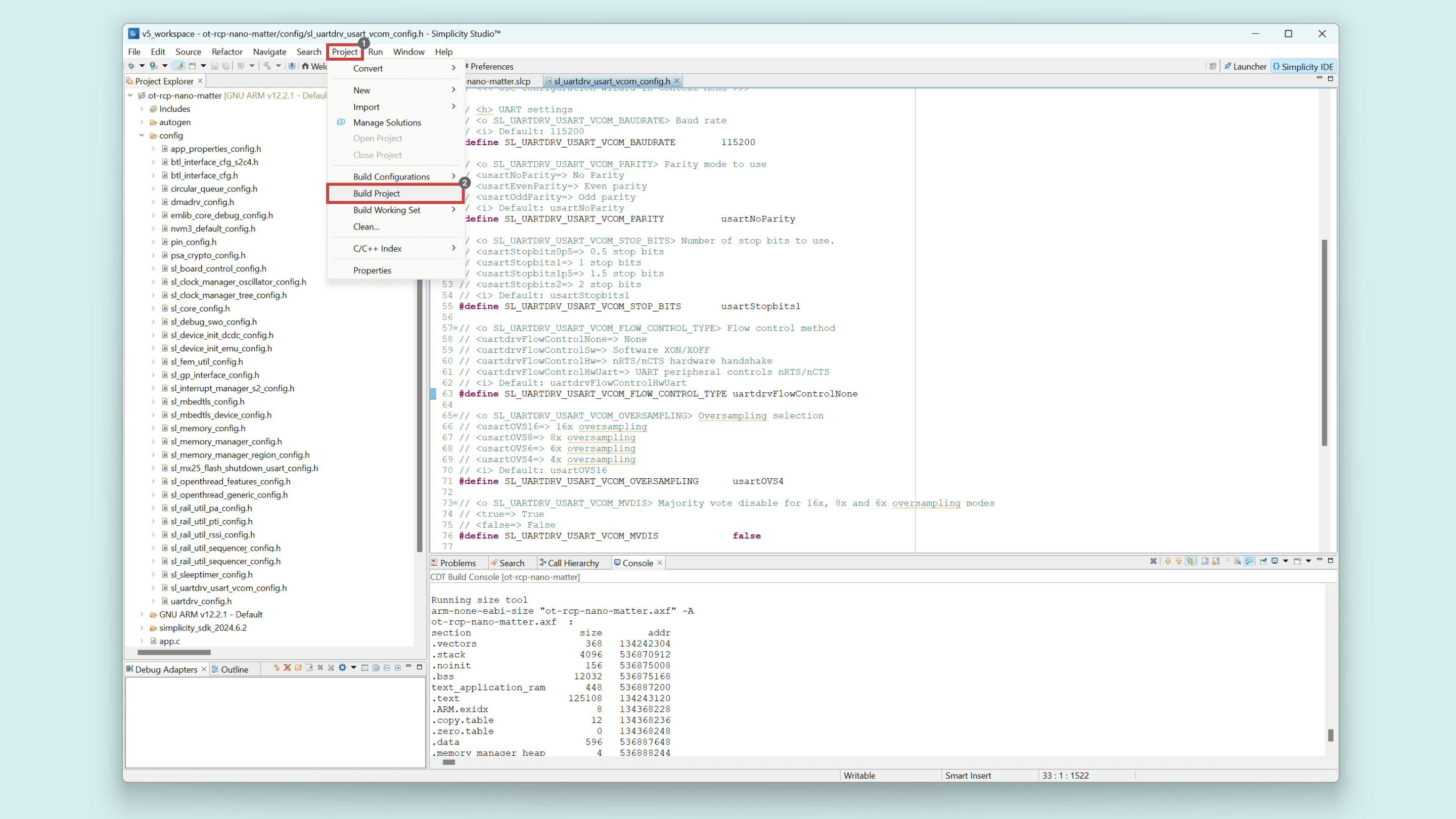The image size is (1456, 819).
Task: Expand the simplicity_sdk_2024.6.2 folder
Action: 142,627
